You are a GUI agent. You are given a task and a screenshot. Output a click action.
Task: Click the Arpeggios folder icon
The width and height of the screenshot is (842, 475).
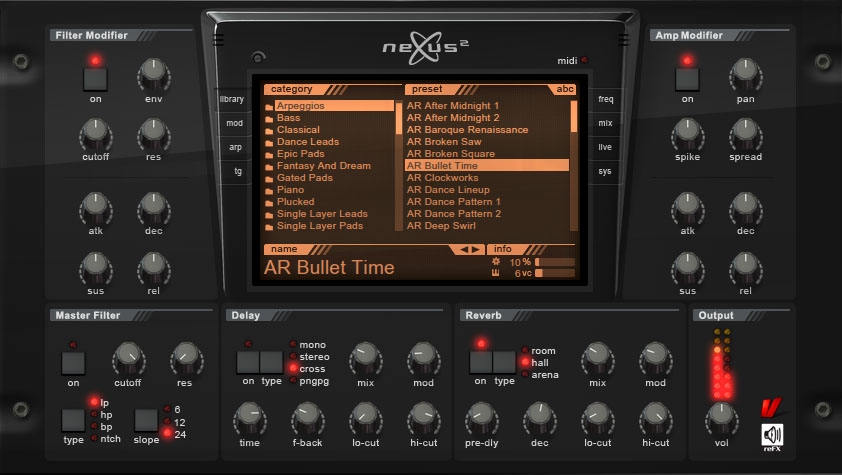[269, 106]
